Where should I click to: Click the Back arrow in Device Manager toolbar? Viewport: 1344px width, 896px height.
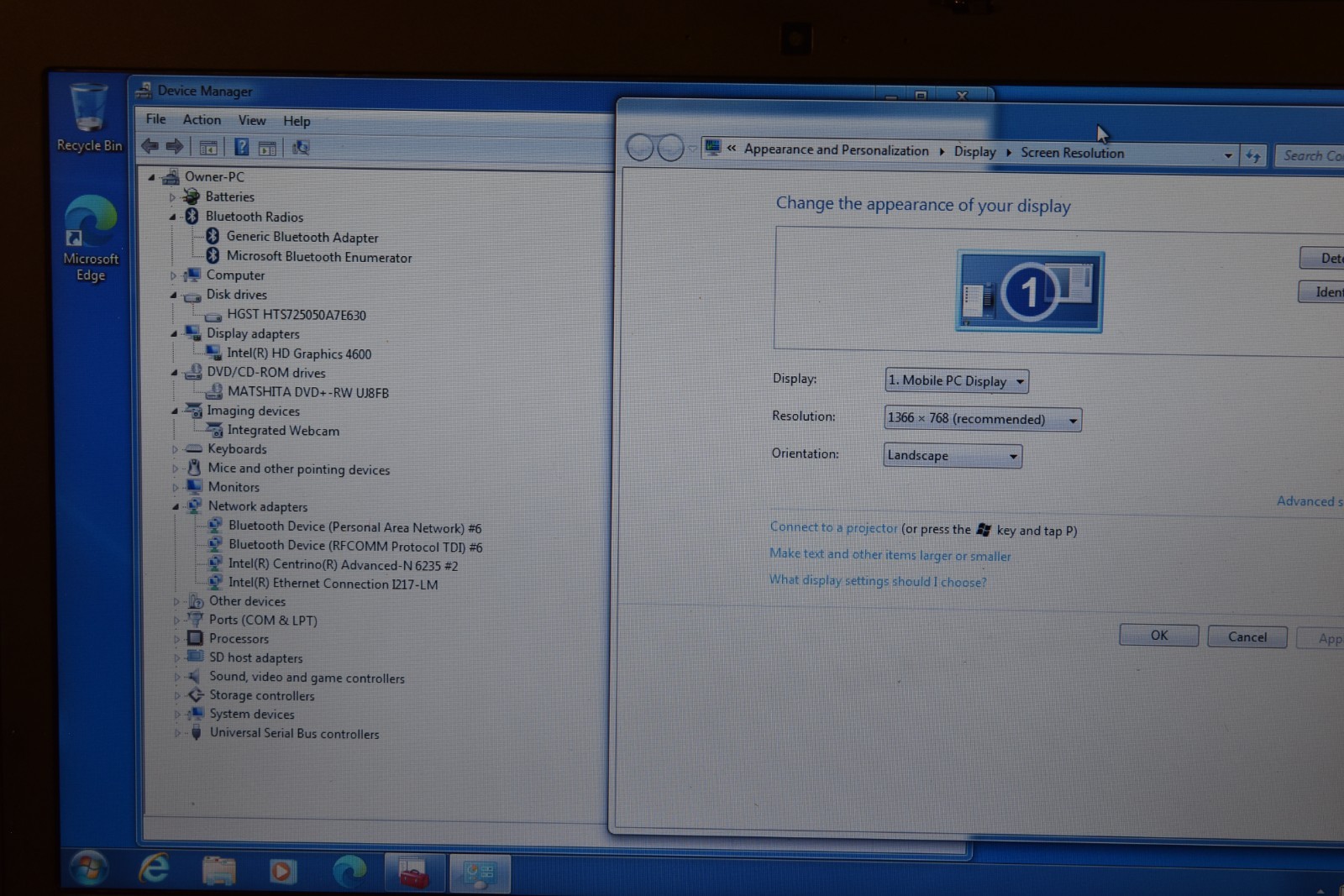point(150,147)
